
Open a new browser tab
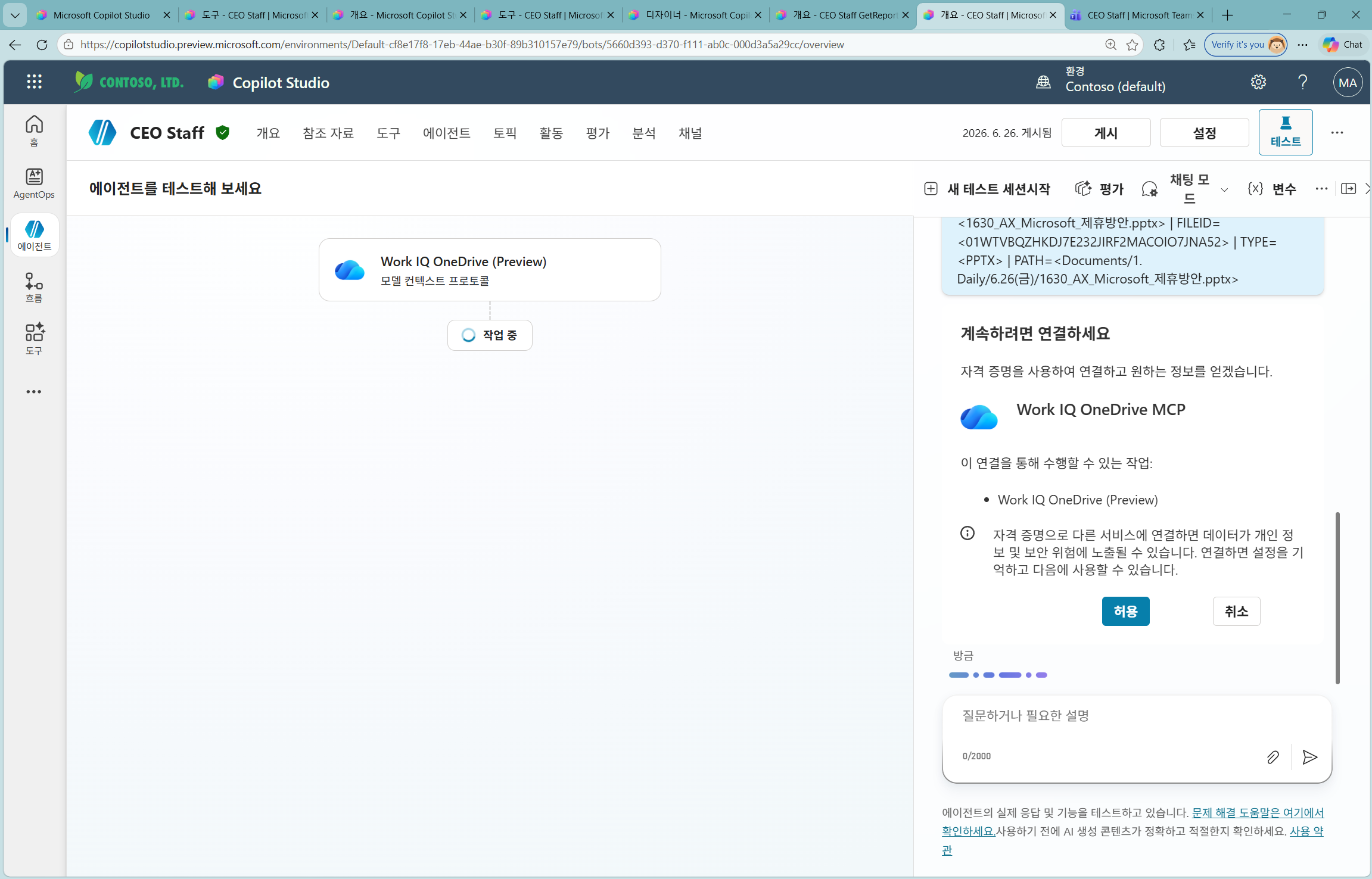pos(1227,15)
